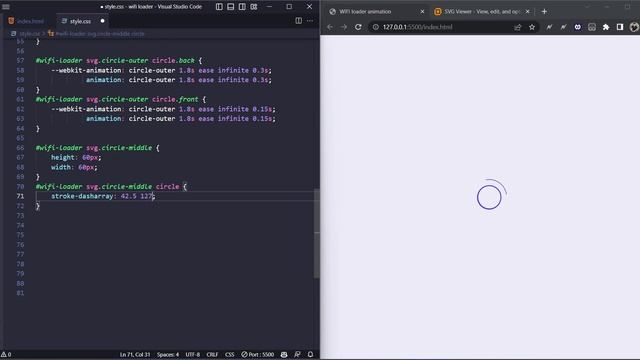Go forward in the browser
Viewport: 640px width, 360px height.
[x=344, y=27]
